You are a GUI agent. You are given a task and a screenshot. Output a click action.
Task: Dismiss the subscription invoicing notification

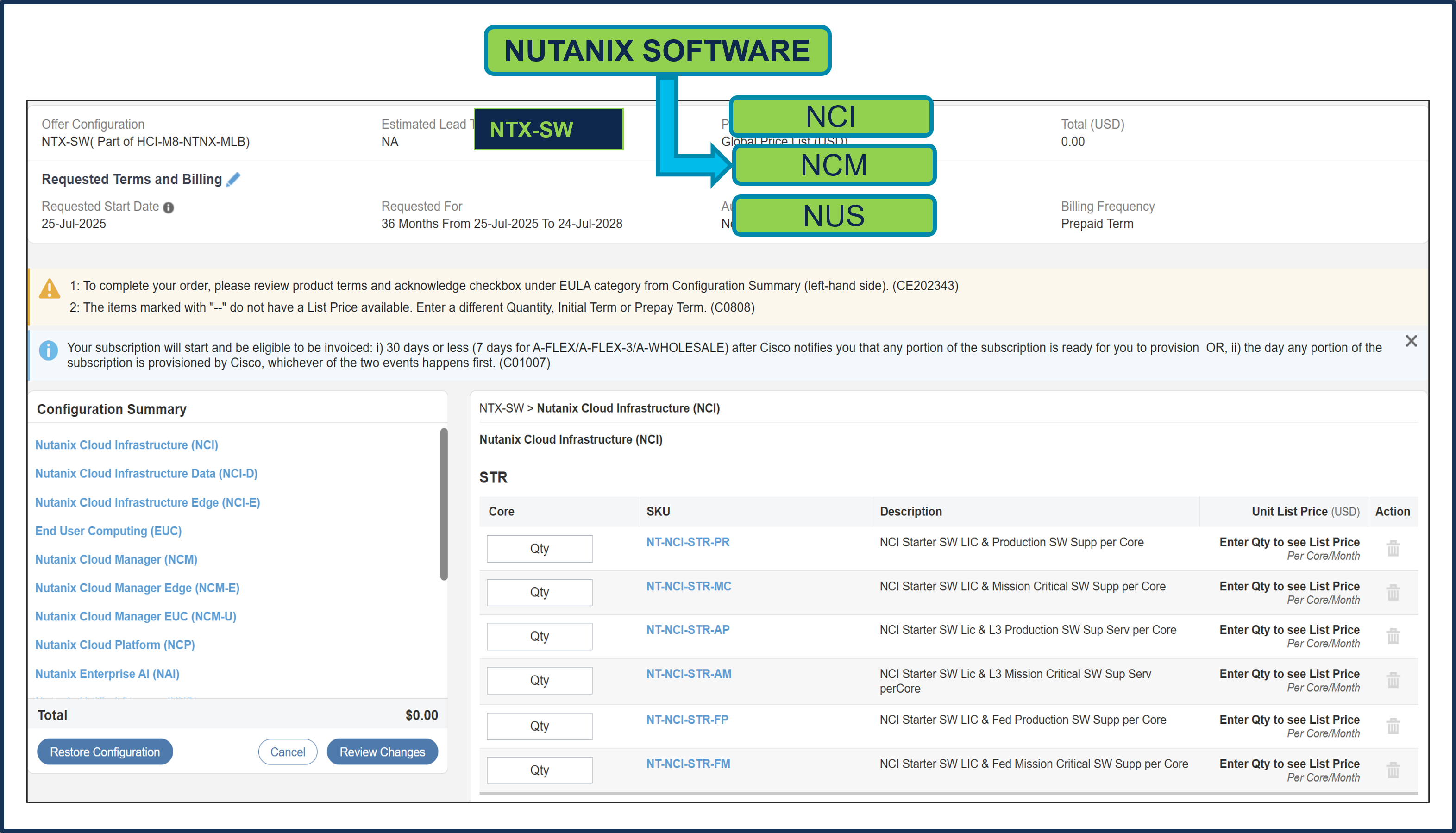pos(1411,341)
